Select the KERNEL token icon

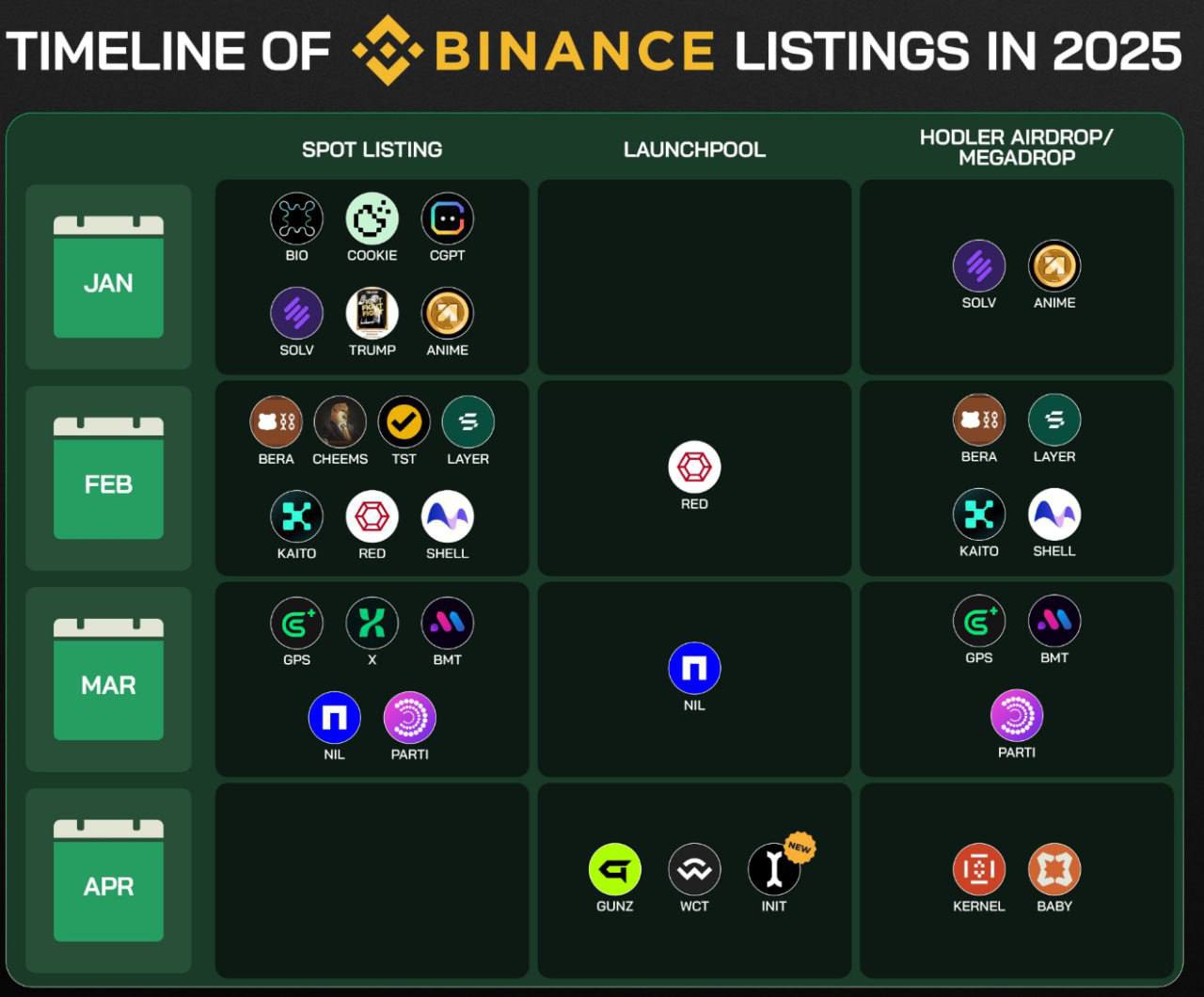click(979, 869)
